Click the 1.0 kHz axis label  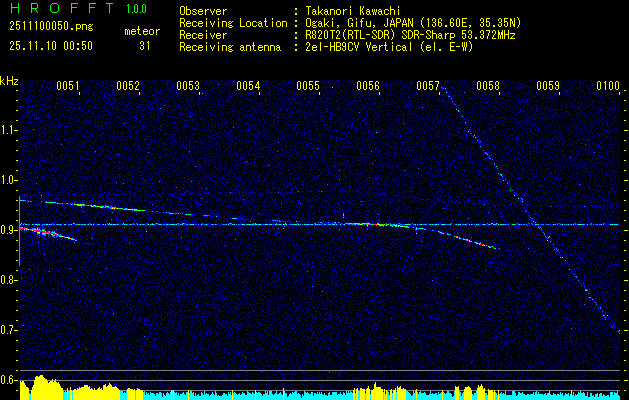coord(8,180)
